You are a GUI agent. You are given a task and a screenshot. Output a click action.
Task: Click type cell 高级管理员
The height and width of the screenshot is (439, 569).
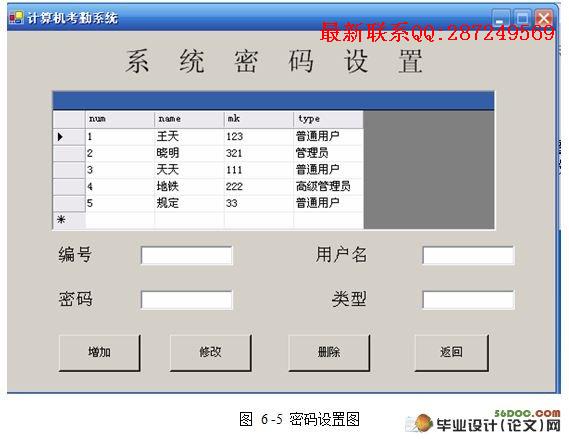click(x=328, y=187)
